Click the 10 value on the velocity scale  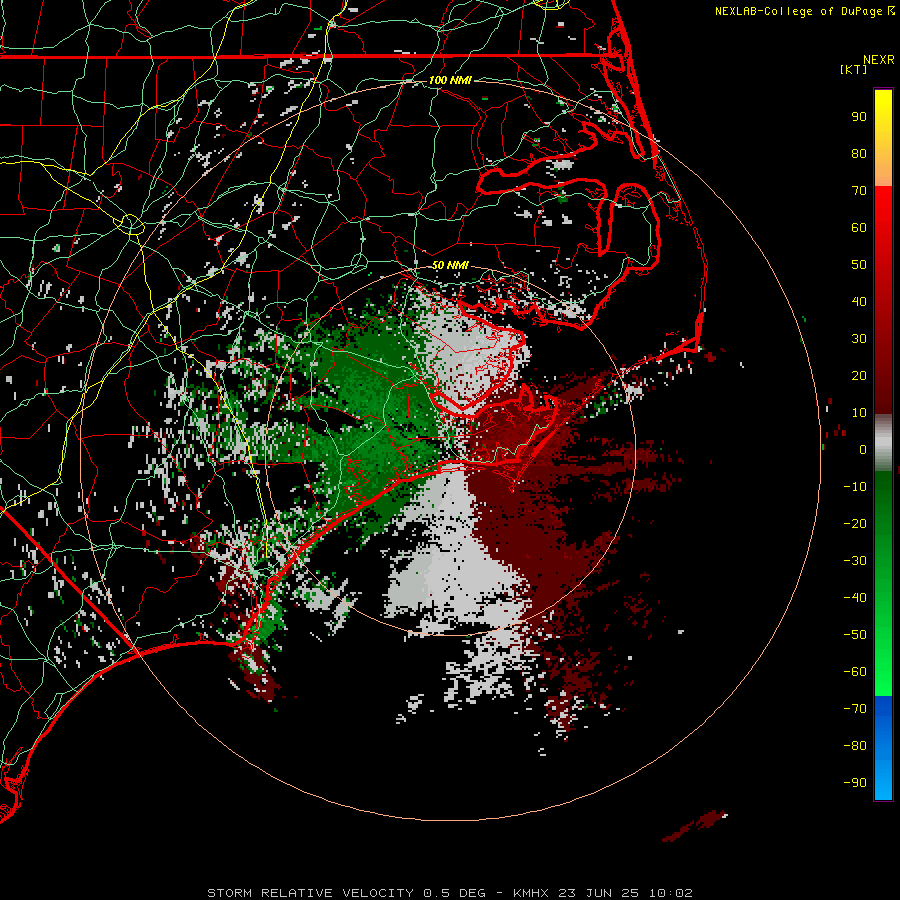click(859, 413)
